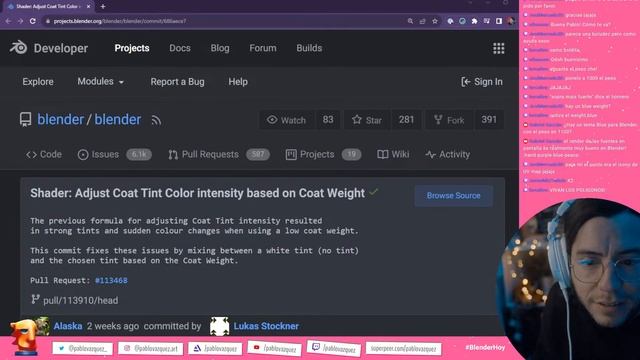
Task: Click Alaska's avatar image
Action: click(x=42, y=326)
